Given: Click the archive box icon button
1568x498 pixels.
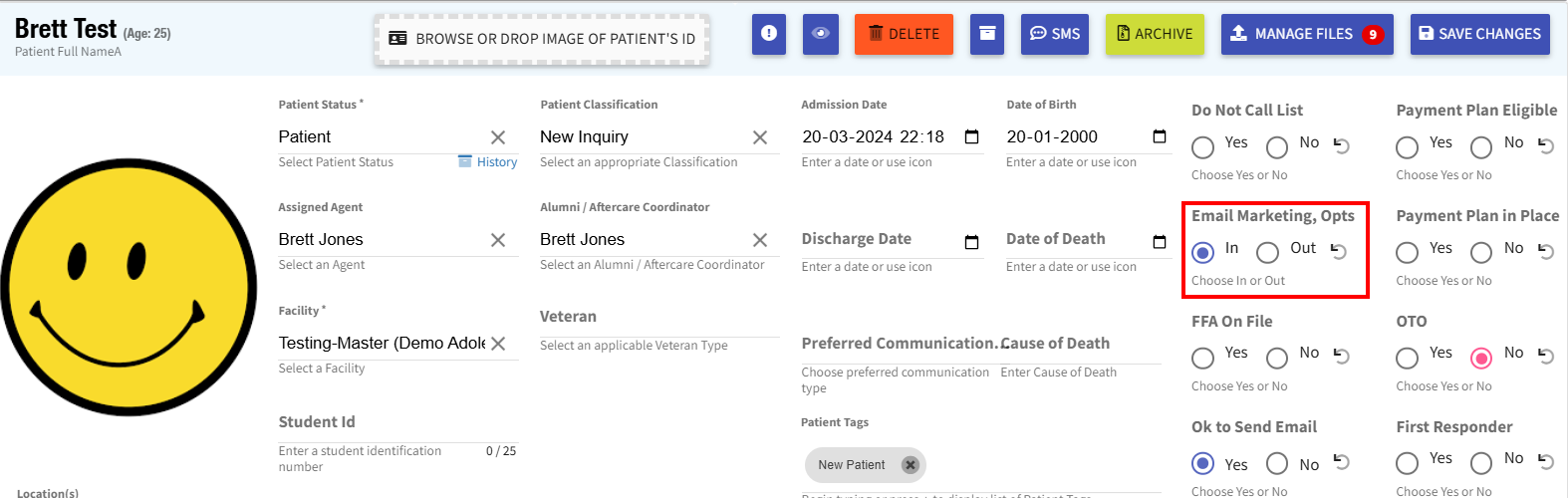Looking at the screenshot, I should tap(986, 34).
